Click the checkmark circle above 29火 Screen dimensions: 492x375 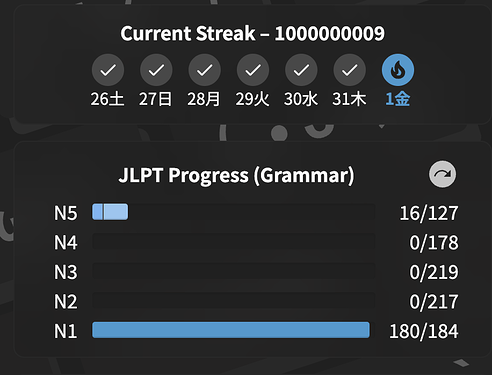pos(253,70)
